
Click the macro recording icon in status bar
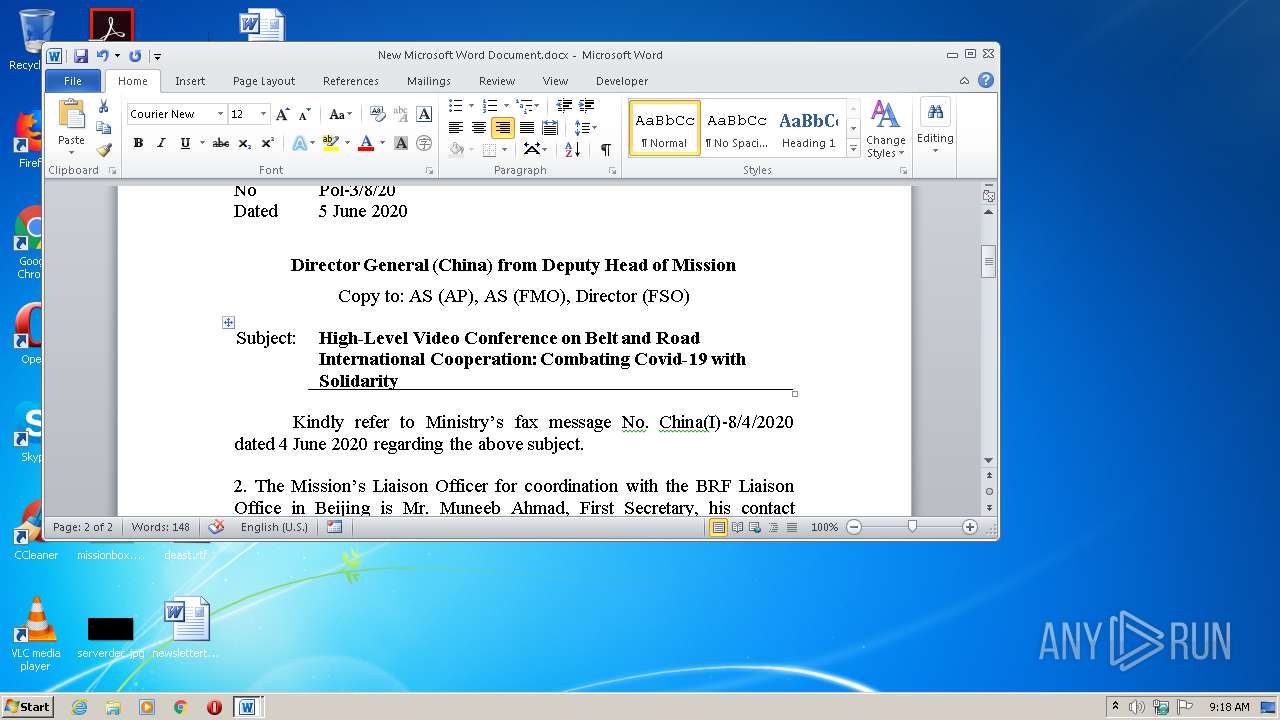point(334,527)
